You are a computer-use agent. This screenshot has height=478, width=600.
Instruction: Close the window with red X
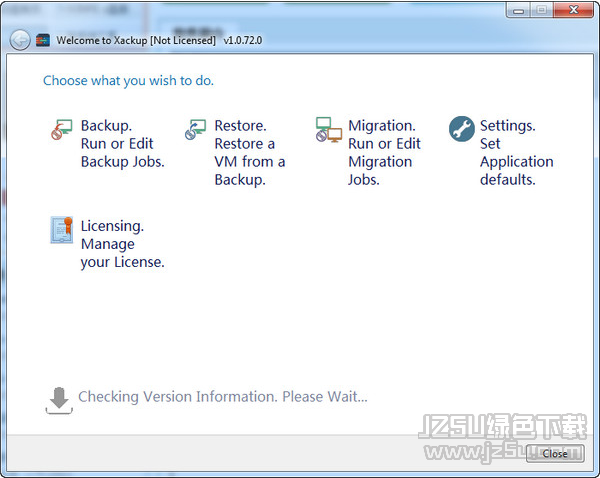573,10
